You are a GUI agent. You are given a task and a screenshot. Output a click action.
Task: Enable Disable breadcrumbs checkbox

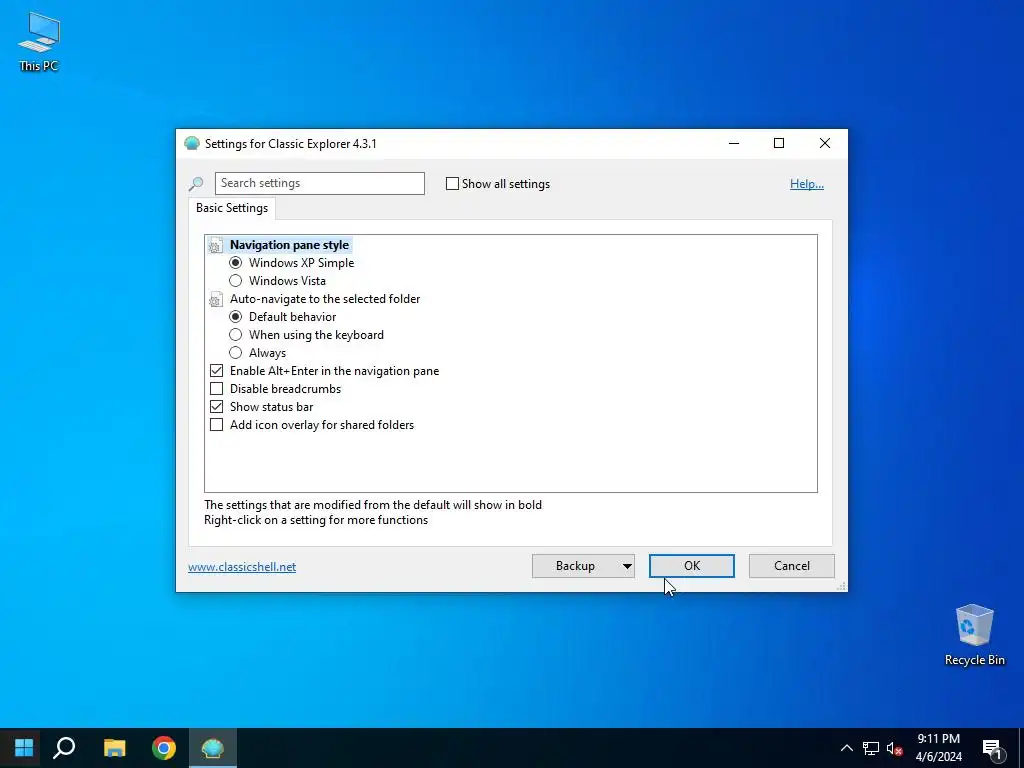pos(216,389)
